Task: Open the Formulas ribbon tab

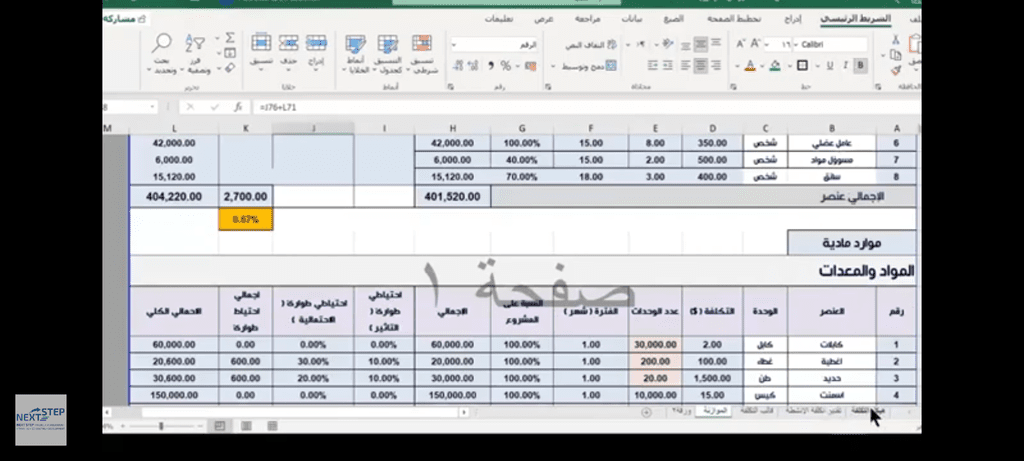Action: pos(673,19)
